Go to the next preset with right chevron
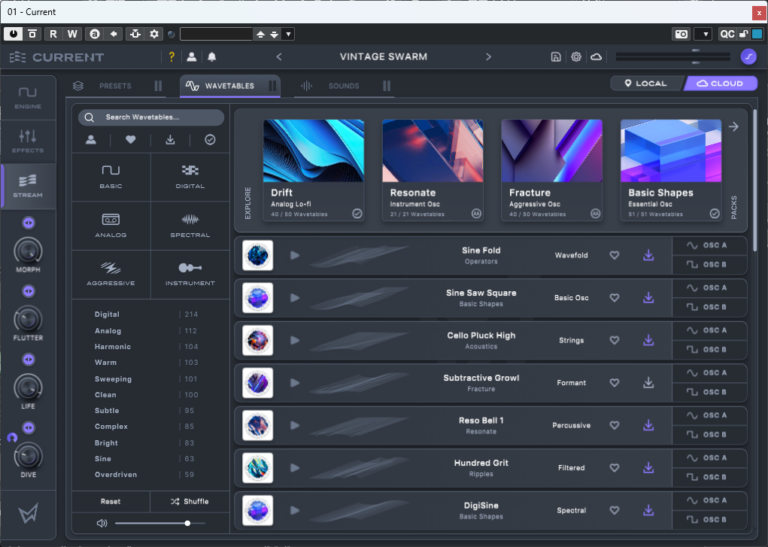Viewport: 768px width, 547px height. 488,57
